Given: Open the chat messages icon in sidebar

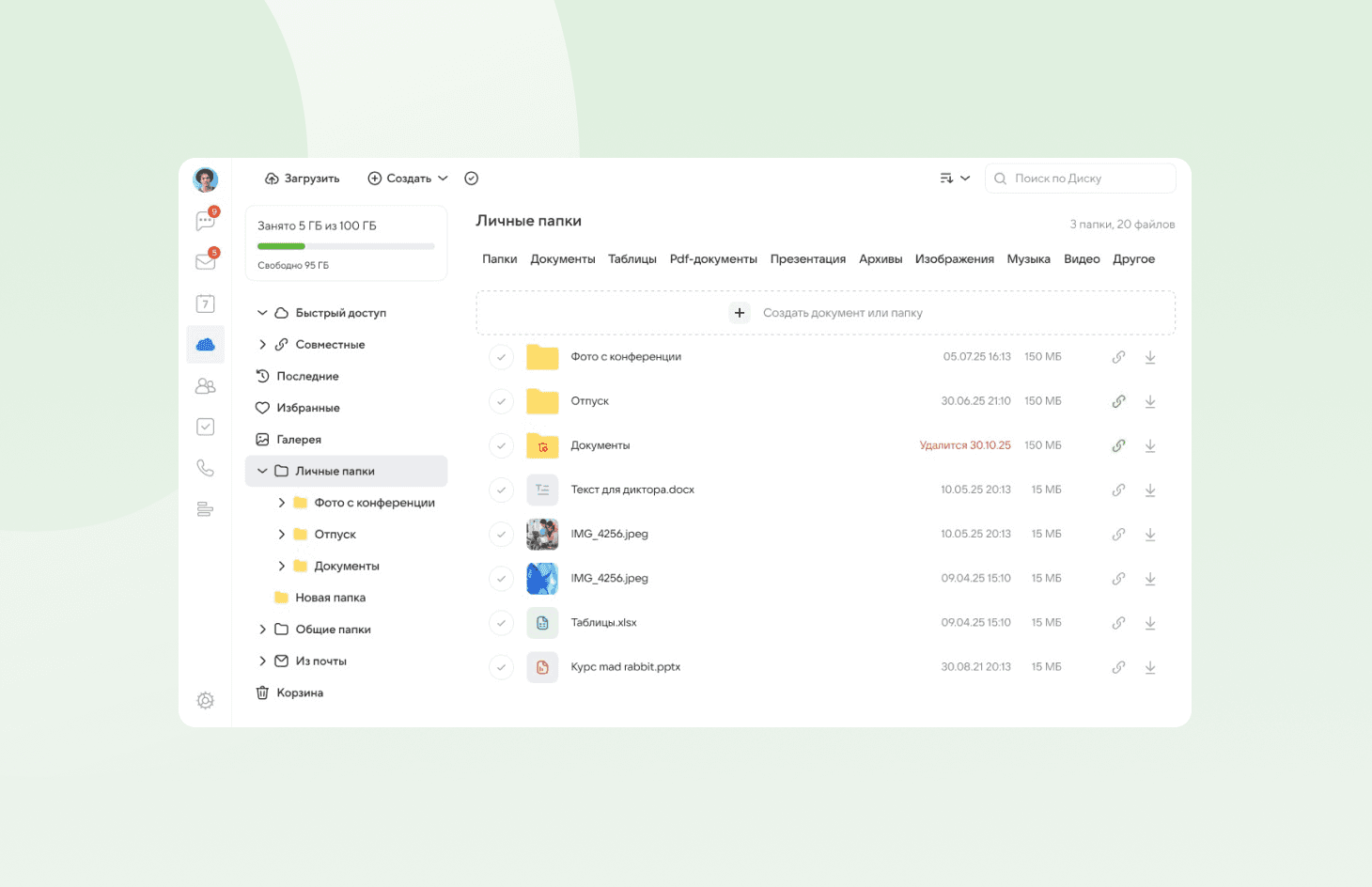Looking at the screenshot, I should point(205,221).
